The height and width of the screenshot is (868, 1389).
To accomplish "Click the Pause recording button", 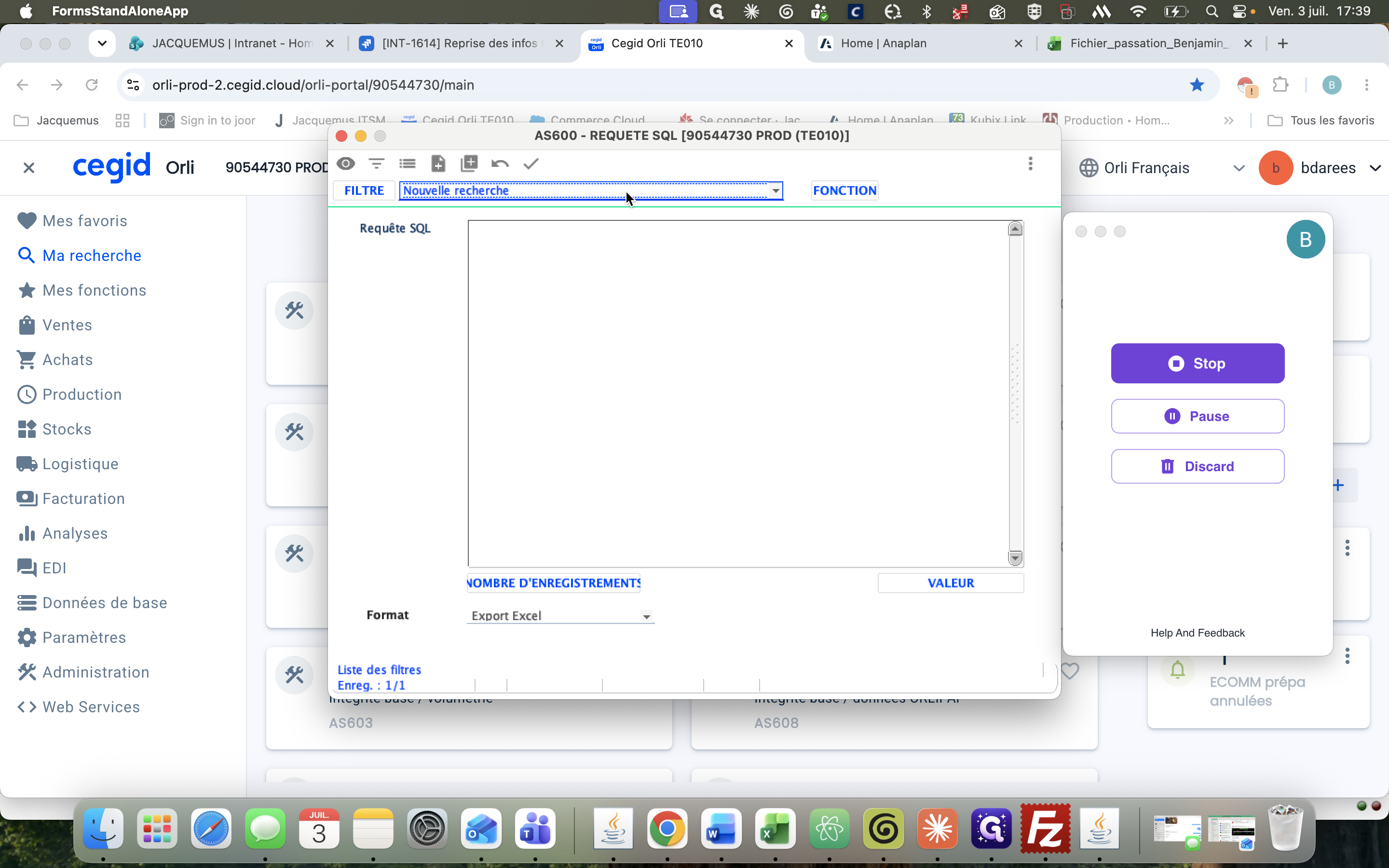I will coord(1198,416).
